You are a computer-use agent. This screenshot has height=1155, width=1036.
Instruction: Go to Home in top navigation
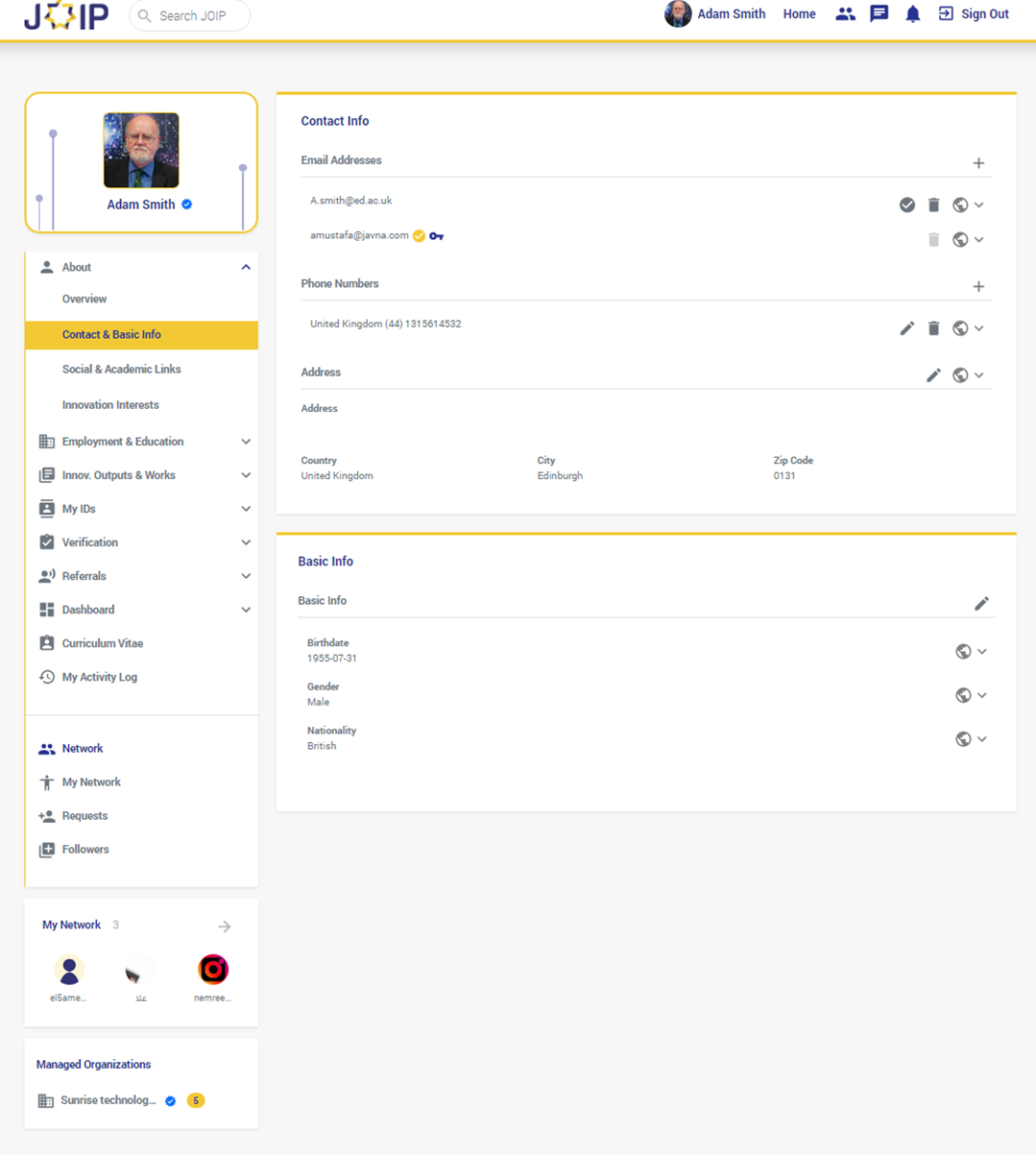point(799,14)
